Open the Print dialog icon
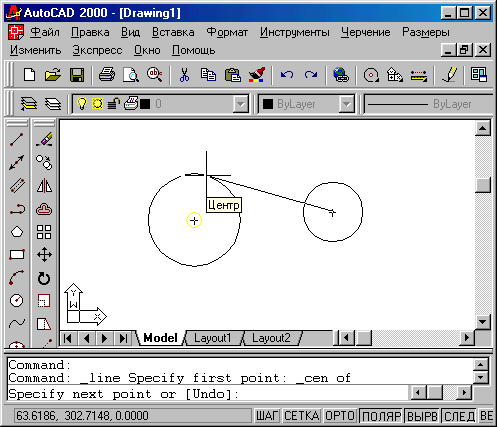The width and height of the screenshot is (497, 427). coord(107,75)
